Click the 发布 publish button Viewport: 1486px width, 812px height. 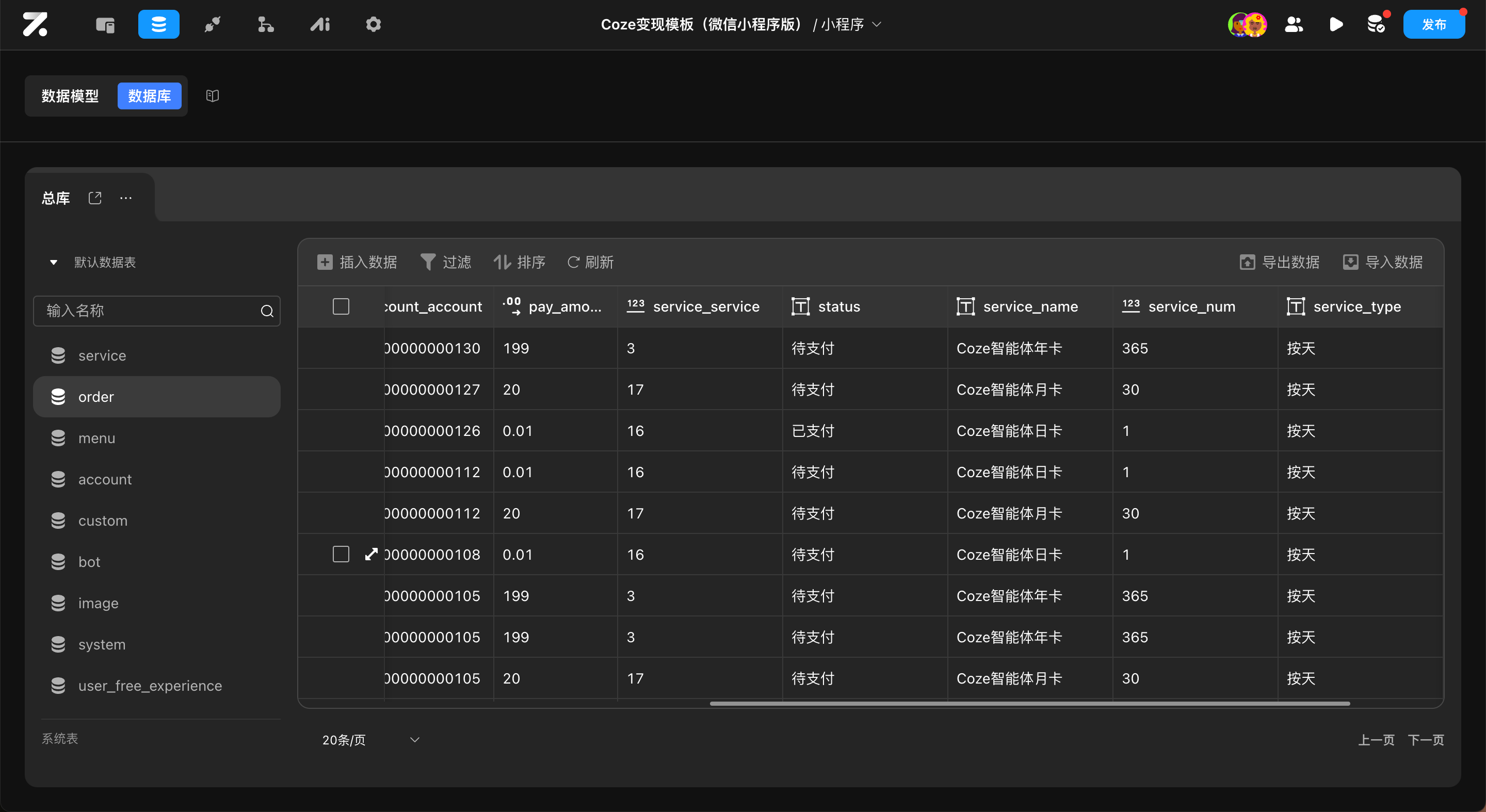pyautogui.click(x=1433, y=24)
